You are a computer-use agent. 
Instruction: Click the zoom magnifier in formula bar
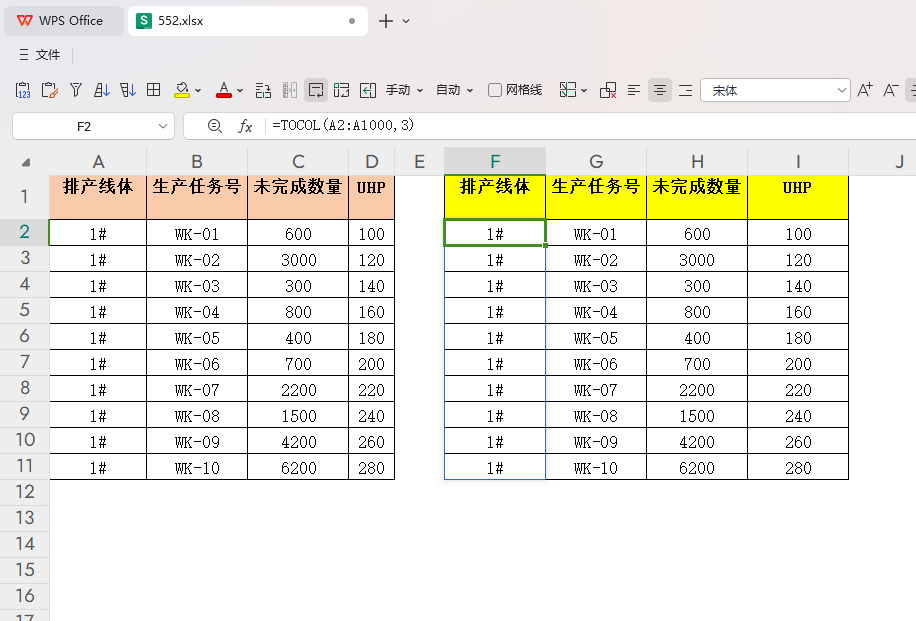coord(214,126)
